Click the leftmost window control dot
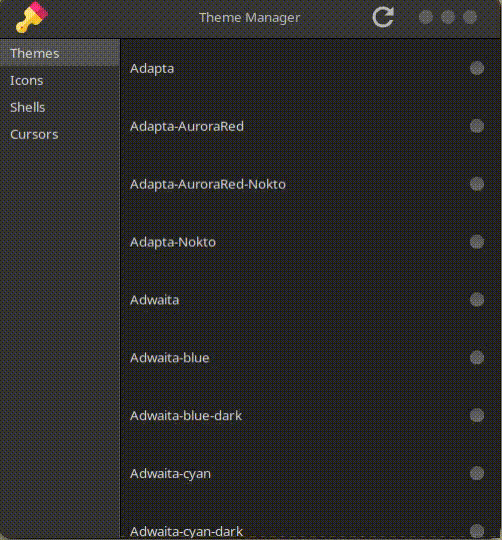 (x=426, y=17)
